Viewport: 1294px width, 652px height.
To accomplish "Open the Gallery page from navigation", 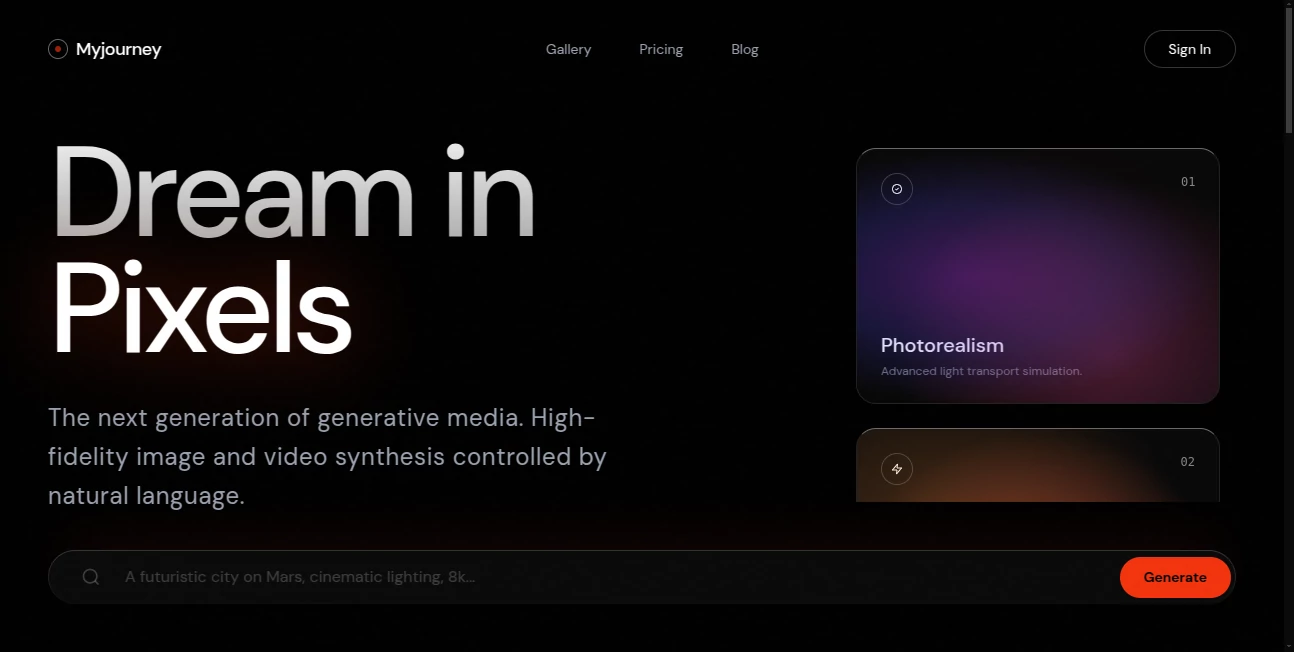I will (x=568, y=49).
